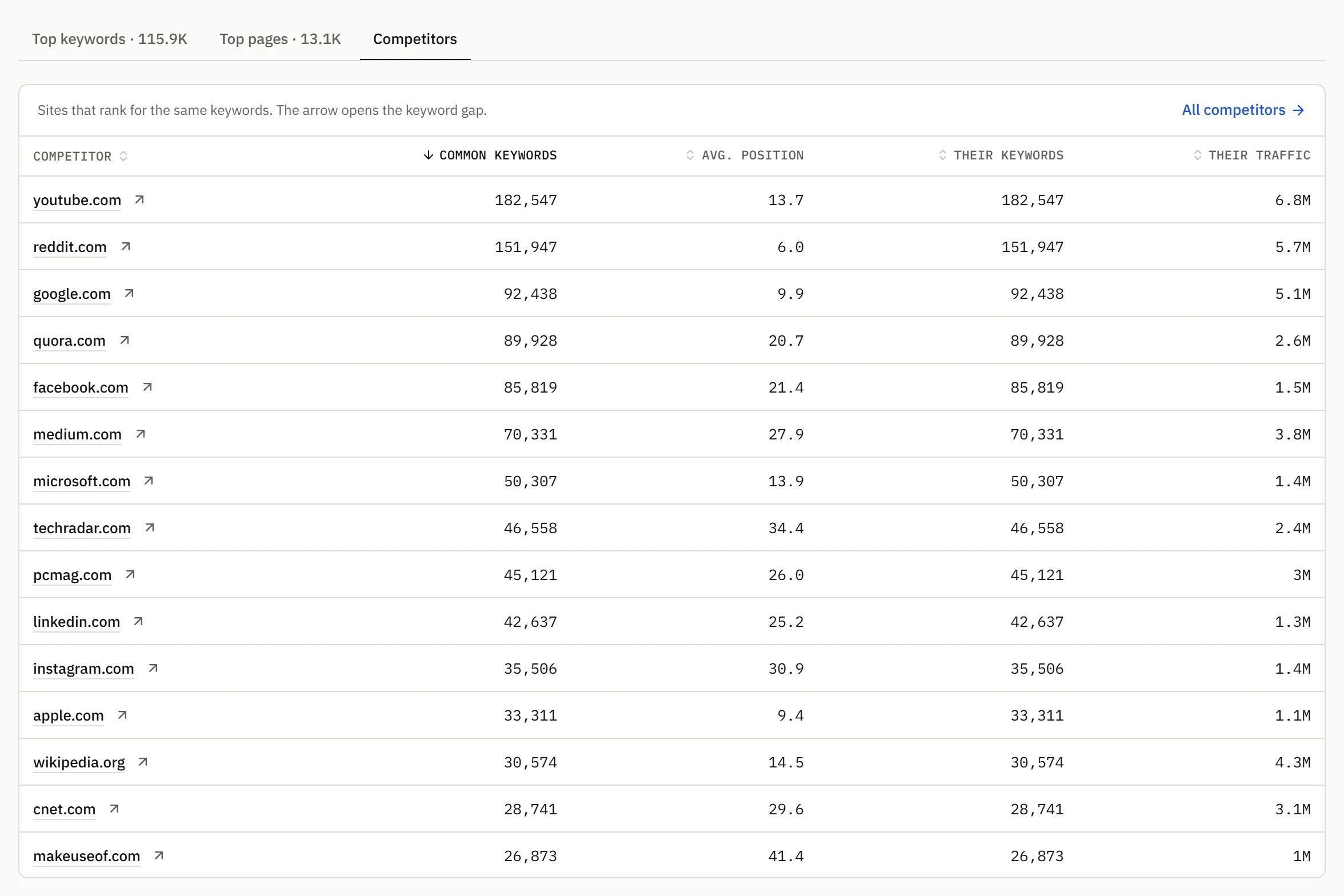Open keyword gap arrow for facebook.com

[x=147, y=387]
